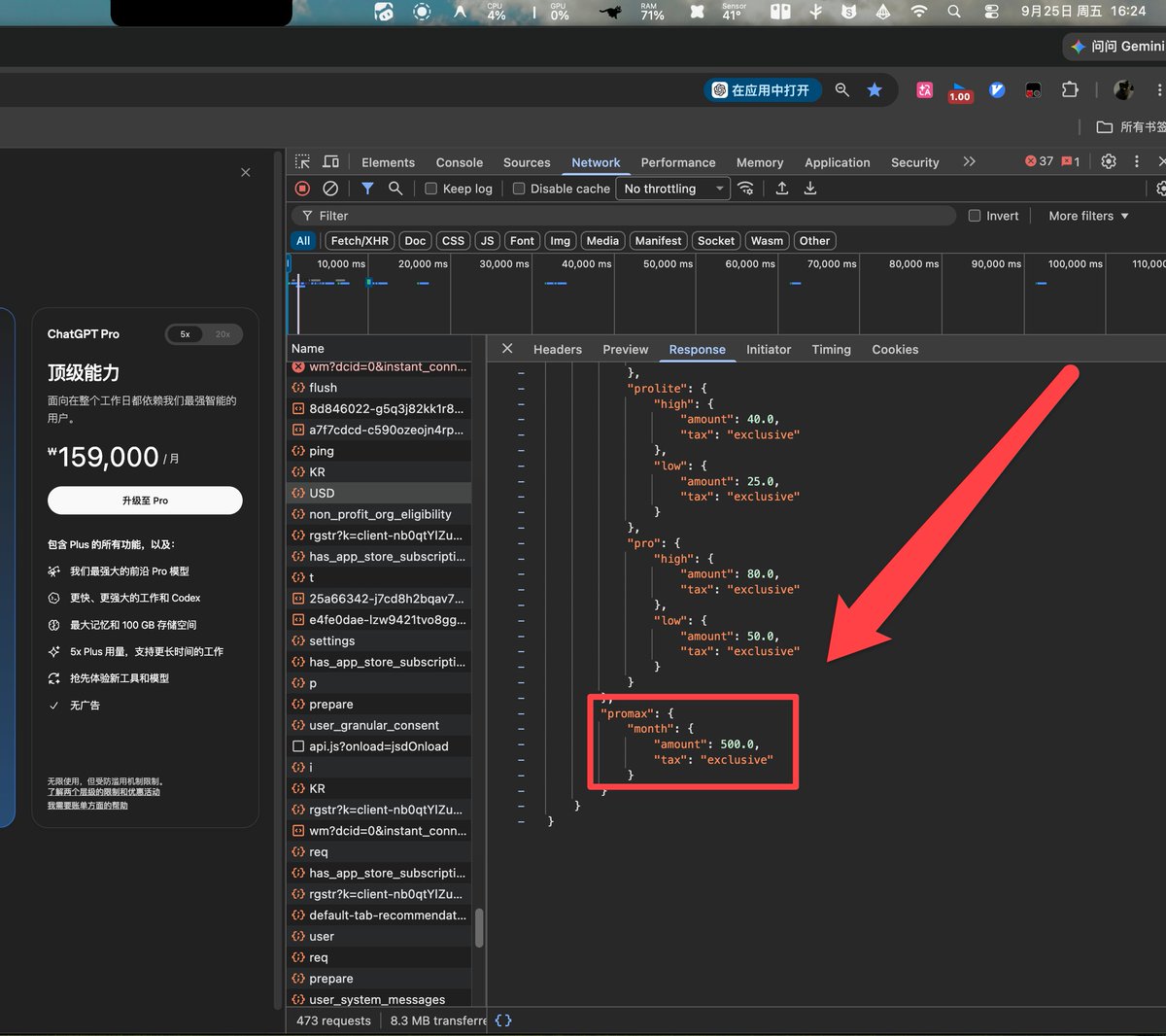Collapse the "prolite" JSON object

(521, 389)
